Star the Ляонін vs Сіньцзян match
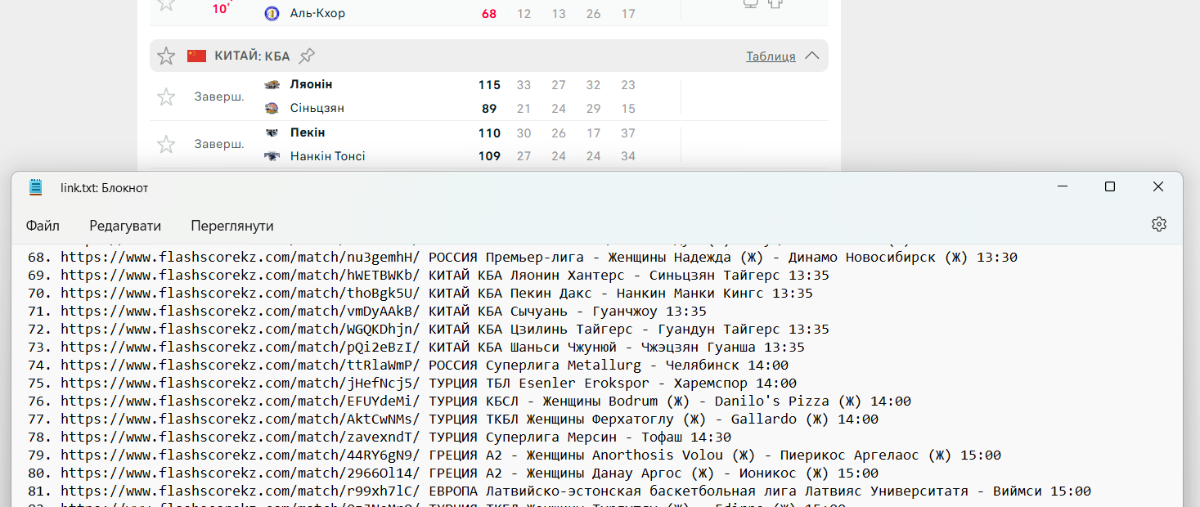The width and height of the screenshot is (1200, 507). 166,97
